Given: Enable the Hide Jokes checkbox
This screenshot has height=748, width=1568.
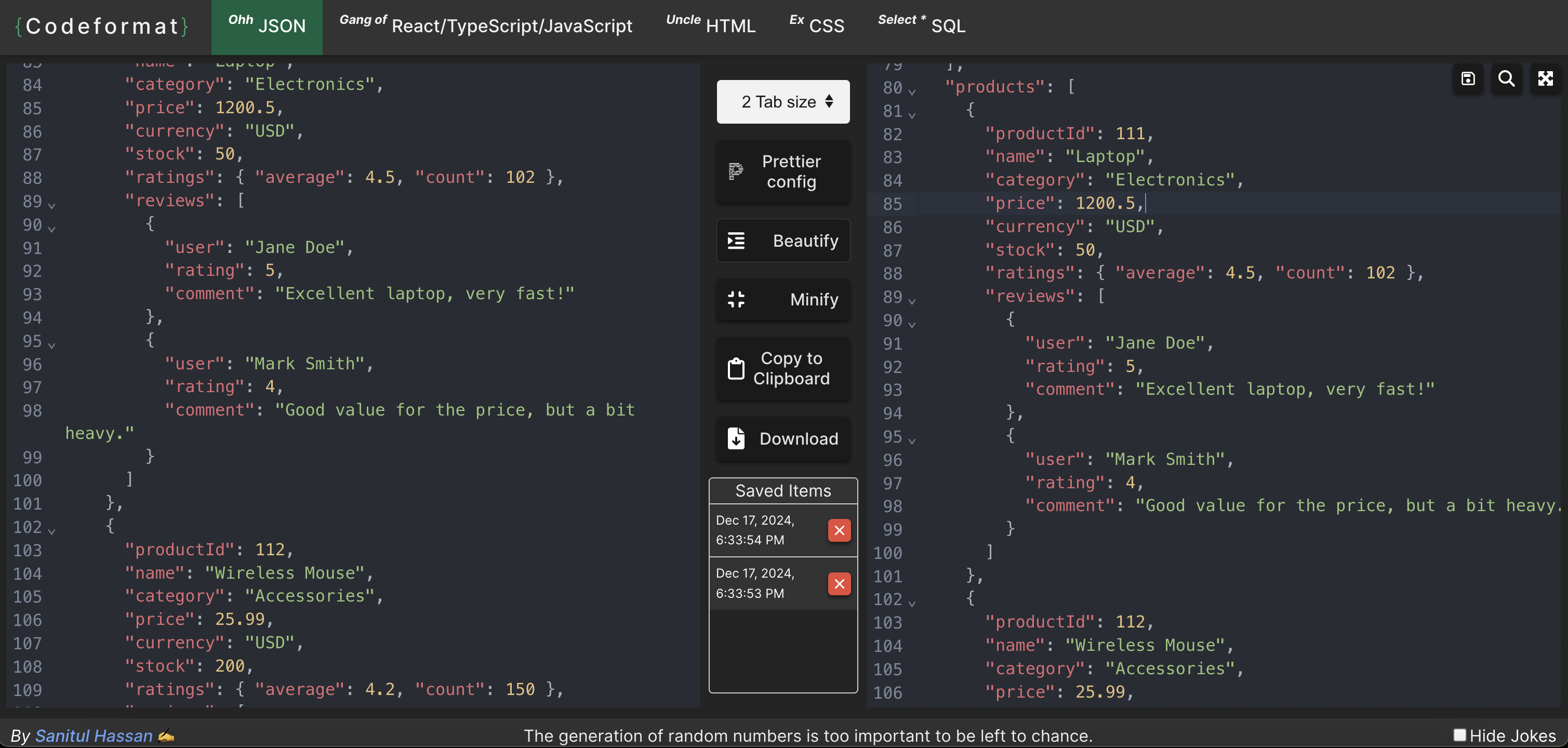Looking at the screenshot, I should [1459, 735].
